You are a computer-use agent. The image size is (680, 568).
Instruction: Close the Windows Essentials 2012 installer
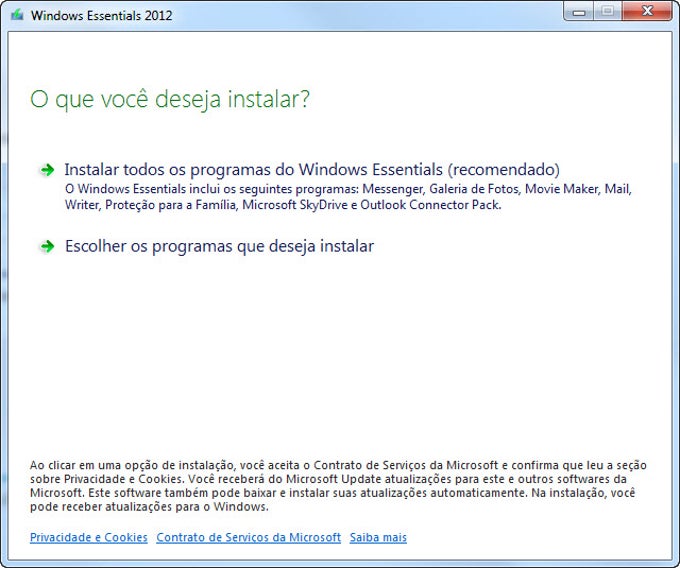[647, 11]
